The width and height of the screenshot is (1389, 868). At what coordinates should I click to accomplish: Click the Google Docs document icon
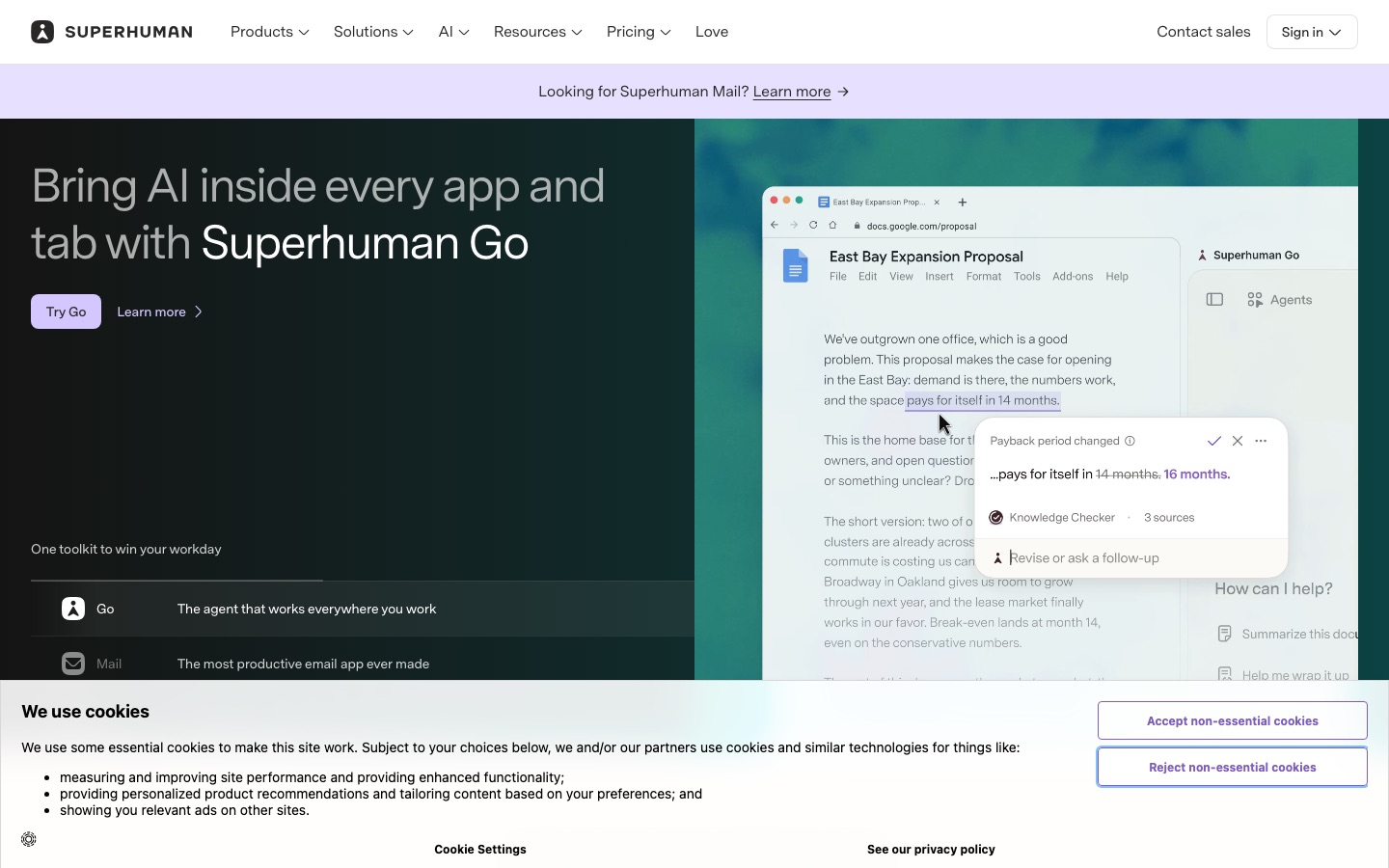[x=796, y=266]
